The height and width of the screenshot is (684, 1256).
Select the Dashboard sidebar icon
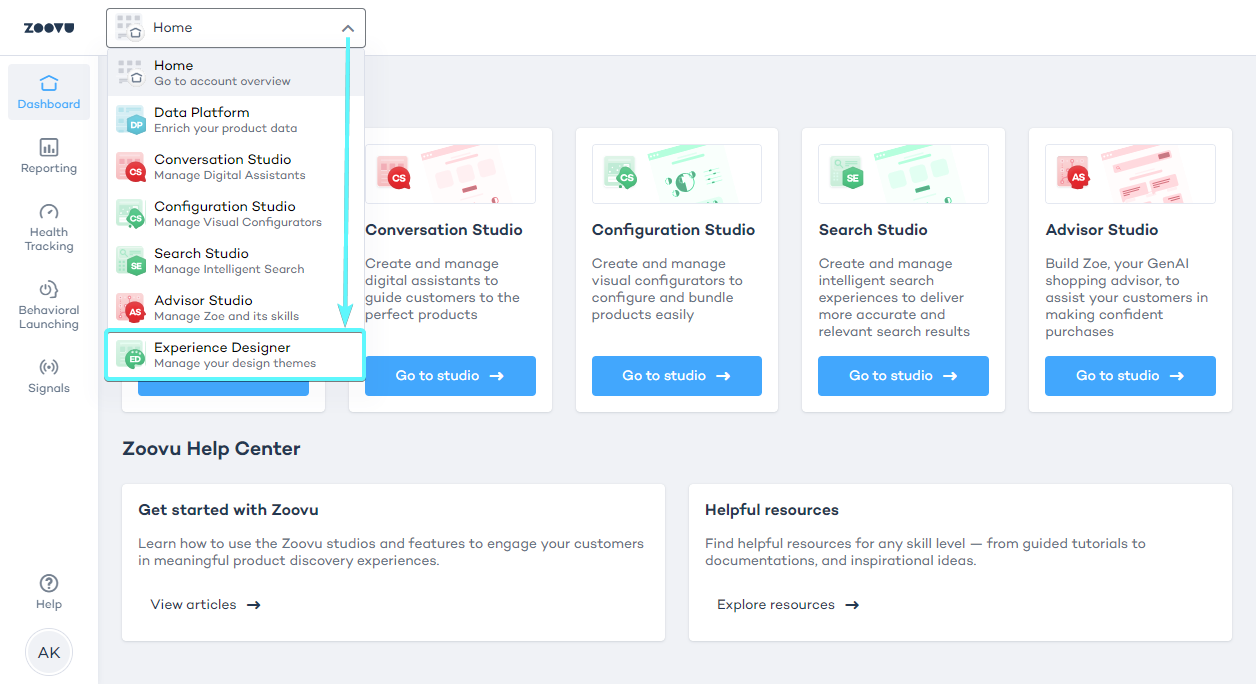tap(49, 92)
